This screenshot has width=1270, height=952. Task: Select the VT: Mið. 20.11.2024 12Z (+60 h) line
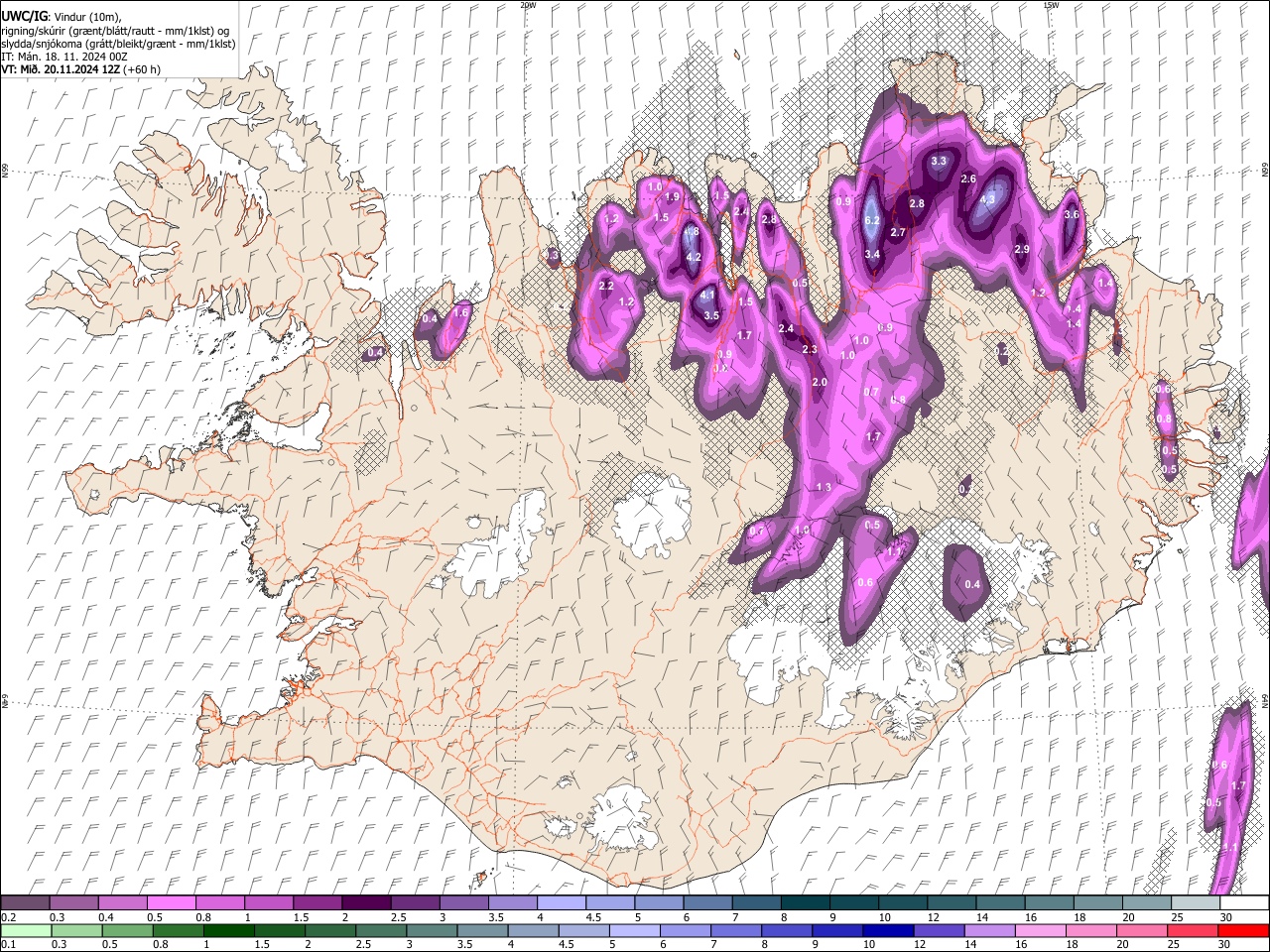tap(81, 69)
